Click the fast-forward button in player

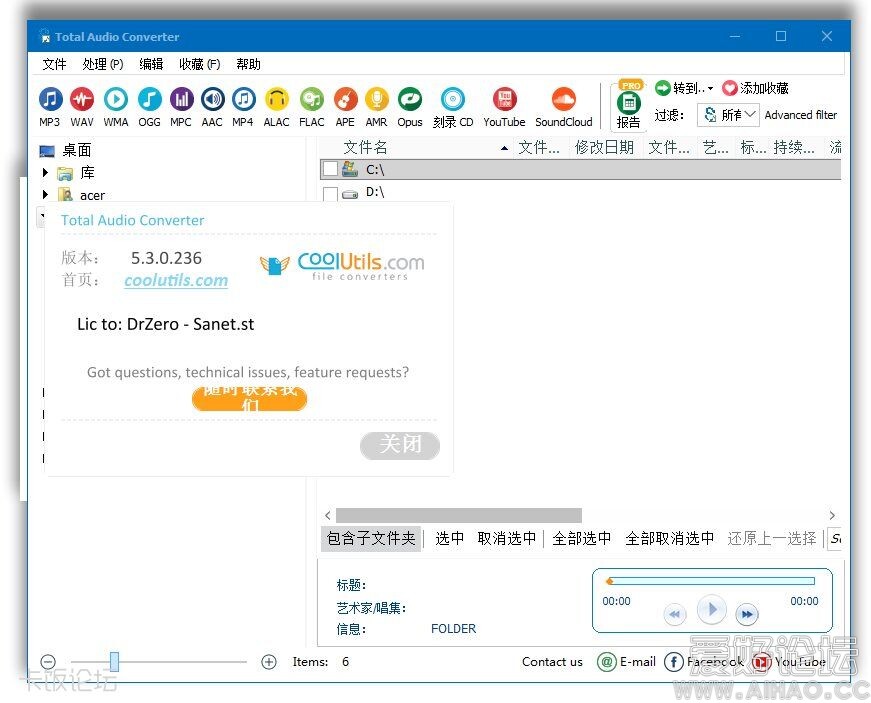coord(747,614)
